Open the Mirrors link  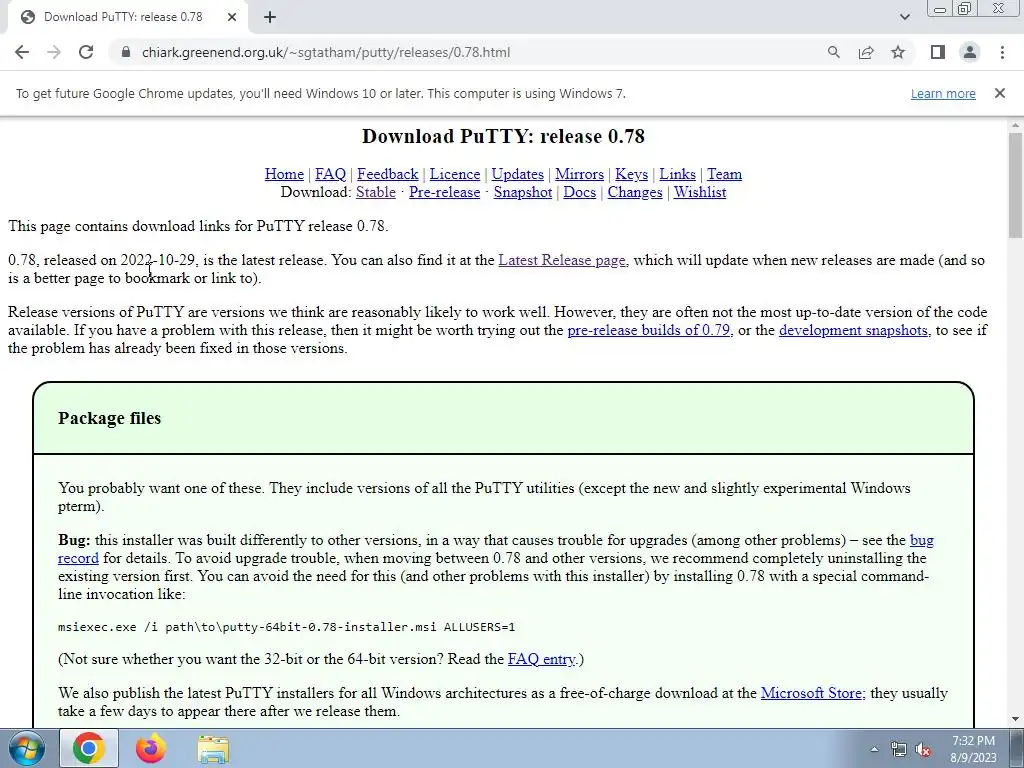point(579,174)
